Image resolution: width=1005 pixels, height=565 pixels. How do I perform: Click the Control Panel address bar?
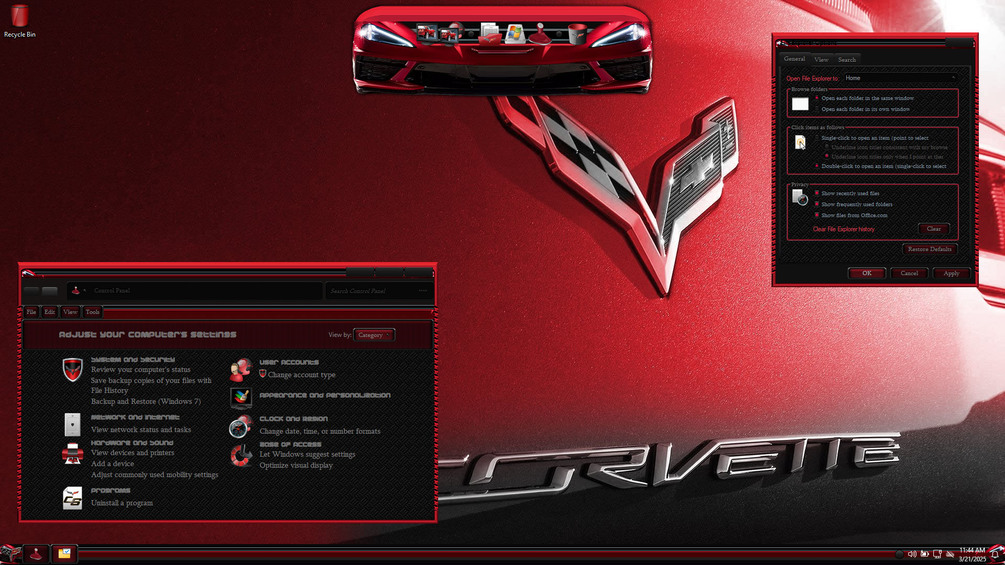tap(194, 291)
